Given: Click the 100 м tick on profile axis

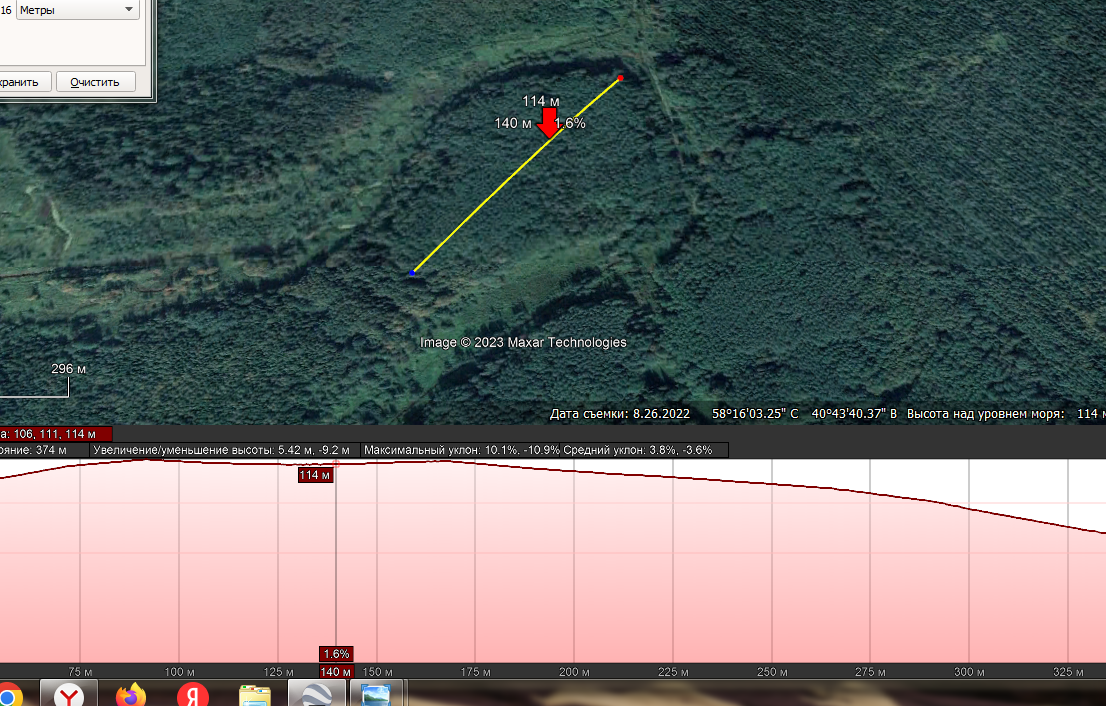Looking at the screenshot, I should click(x=179, y=672).
